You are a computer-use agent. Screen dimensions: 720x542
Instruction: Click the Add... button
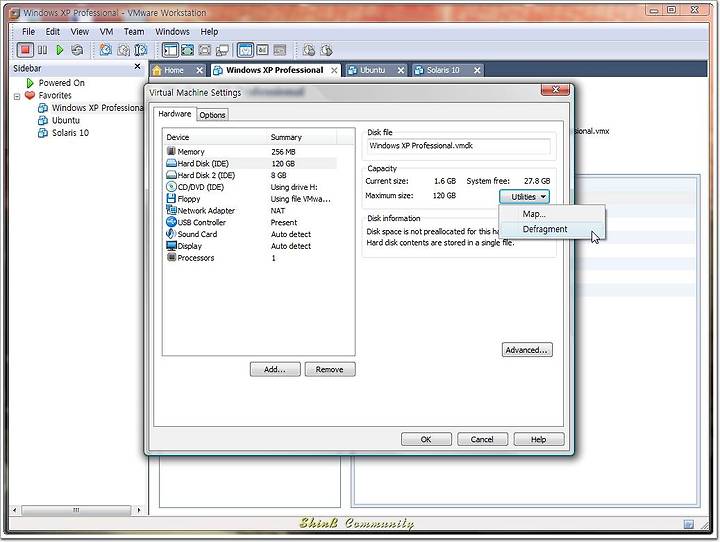(275, 369)
